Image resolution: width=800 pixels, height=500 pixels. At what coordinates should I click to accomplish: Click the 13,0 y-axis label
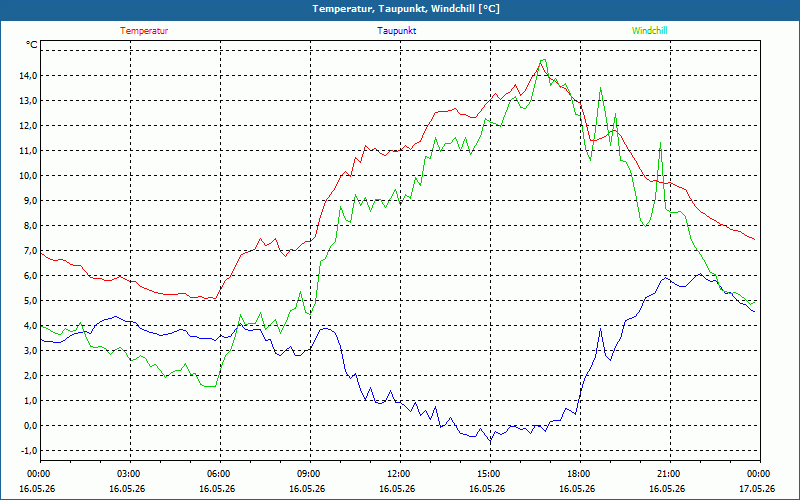tap(28, 101)
